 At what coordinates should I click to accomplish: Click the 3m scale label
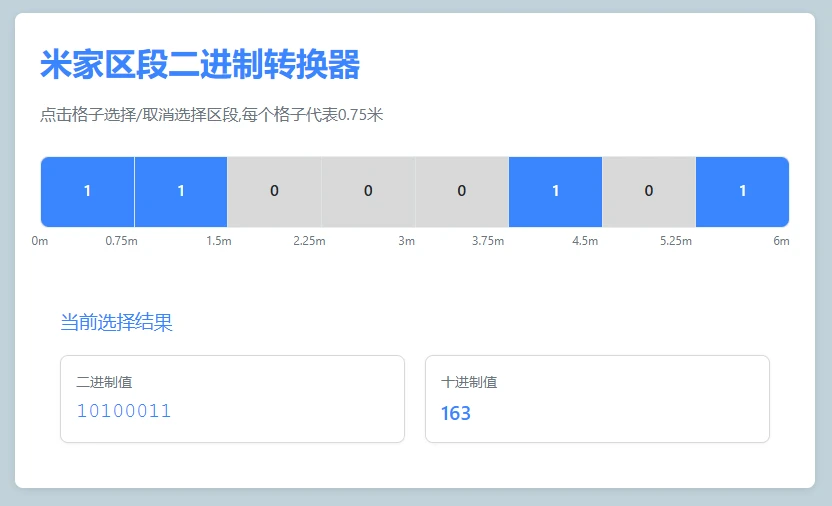407,241
